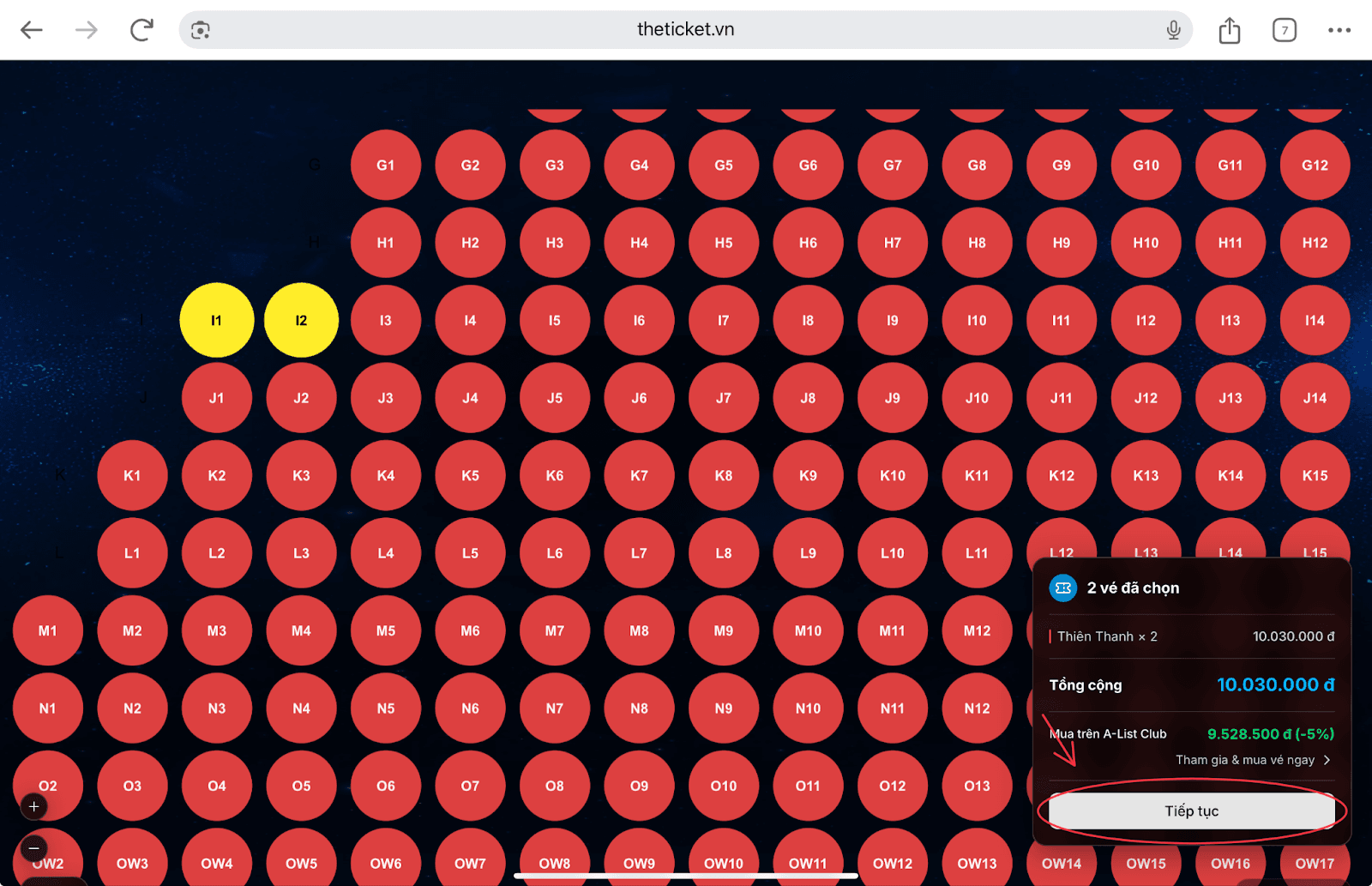Open the share sheet icon
Screen dimensions: 1372x886
point(1229,30)
